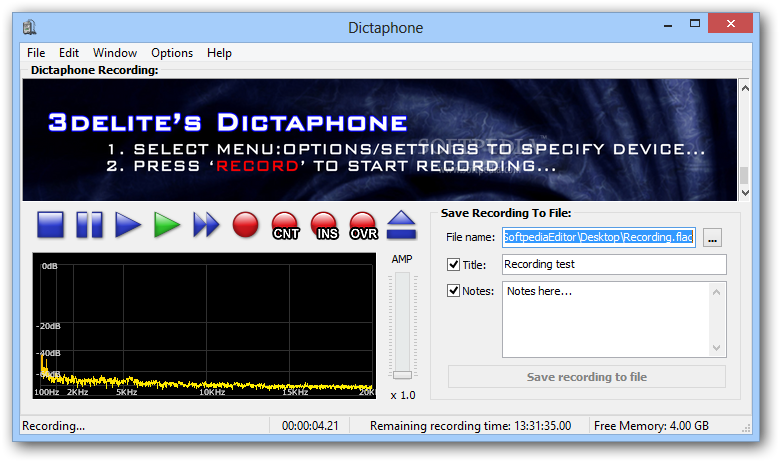Maximize the Dictaphone window
Viewport: 780px width, 462px height.
point(695,23)
